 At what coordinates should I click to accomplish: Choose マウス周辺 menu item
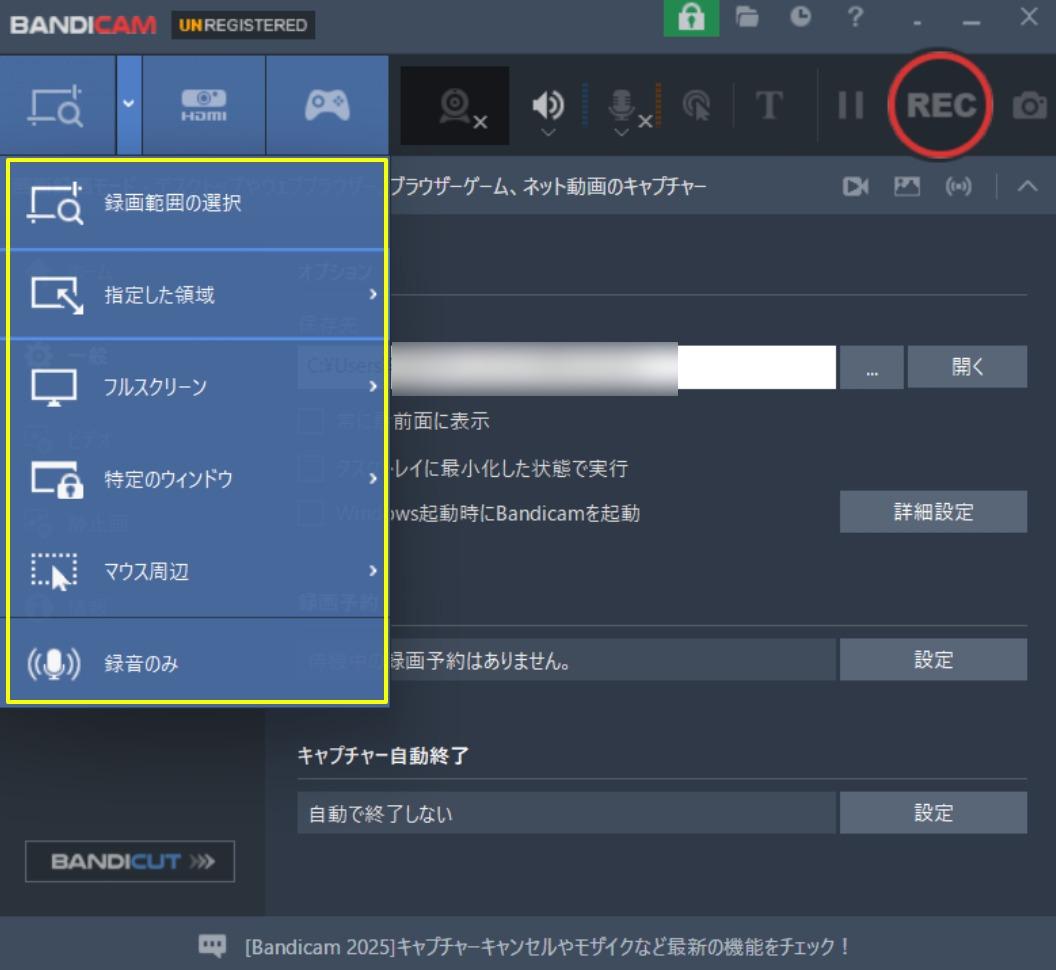(x=197, y=571)
